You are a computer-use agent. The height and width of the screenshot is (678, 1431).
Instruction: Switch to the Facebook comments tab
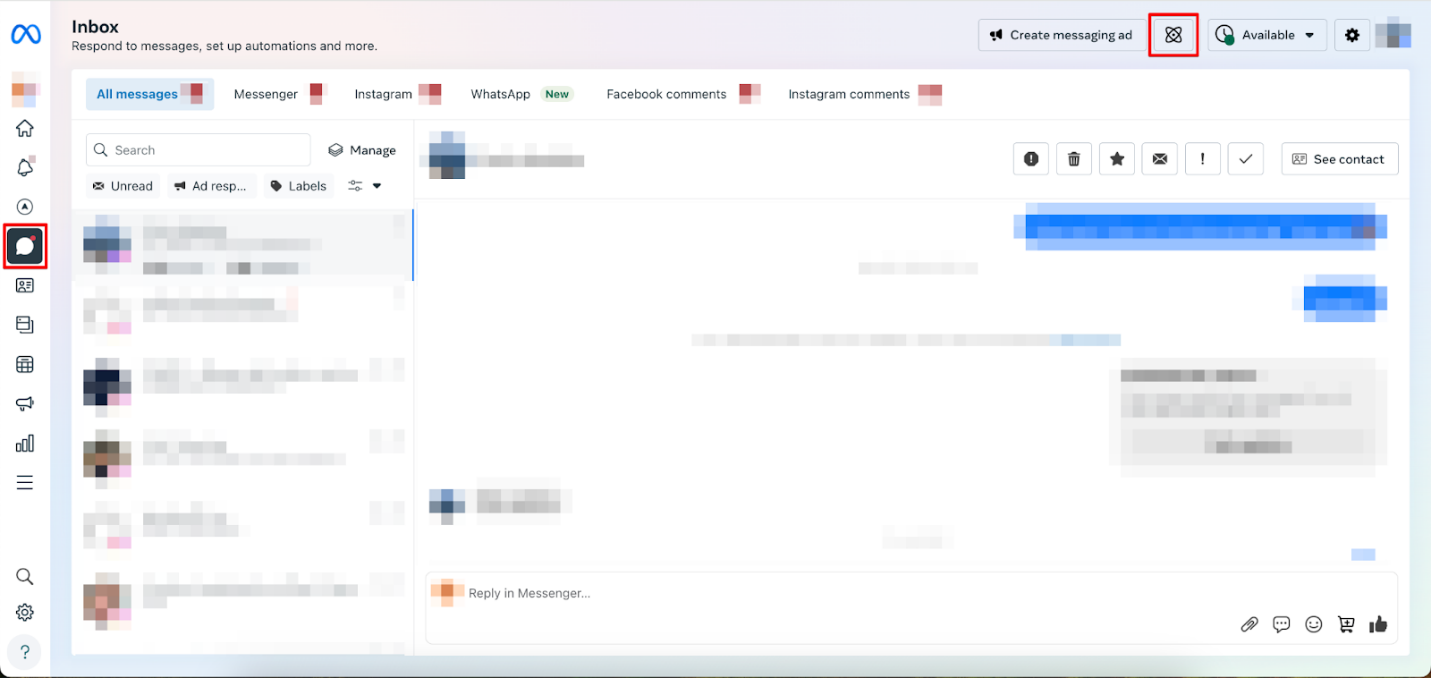(x=667, y=94)
